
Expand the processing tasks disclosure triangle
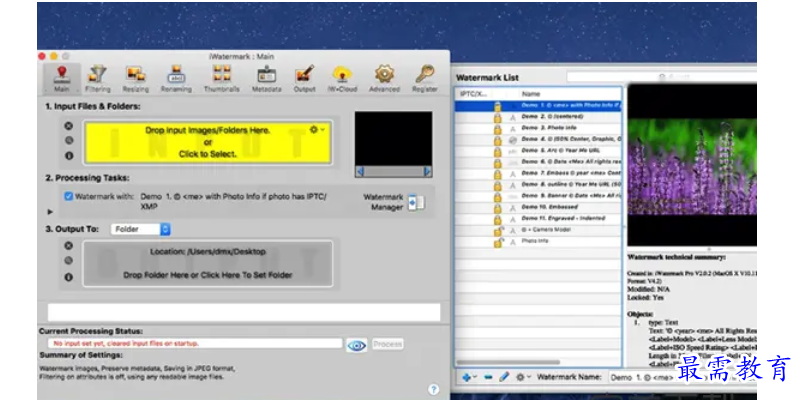[50, 211]
